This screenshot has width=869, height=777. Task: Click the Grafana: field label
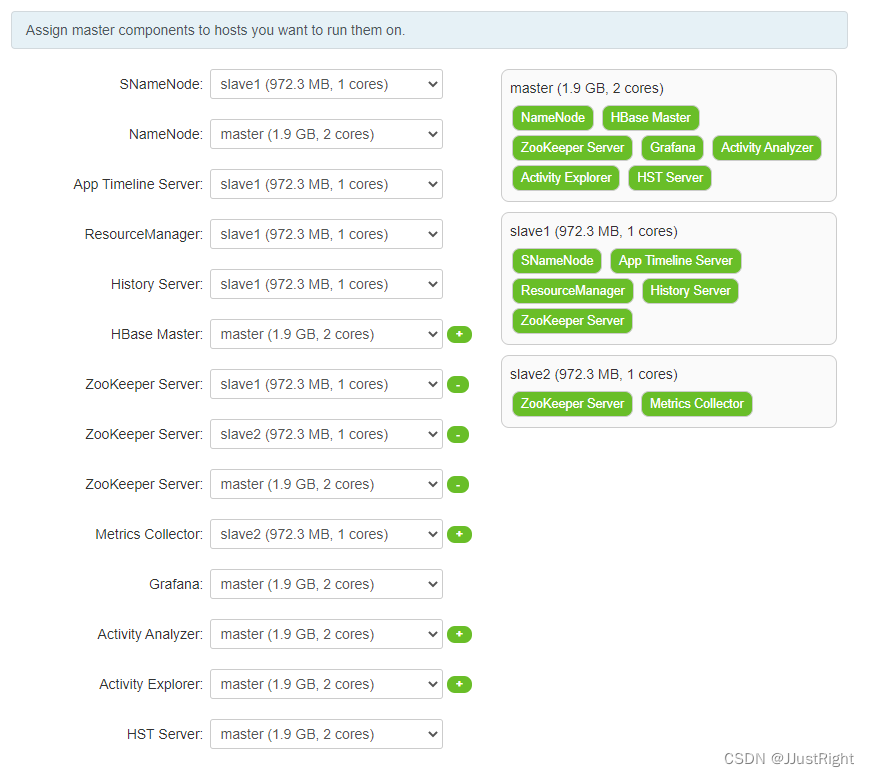(176, 584)
